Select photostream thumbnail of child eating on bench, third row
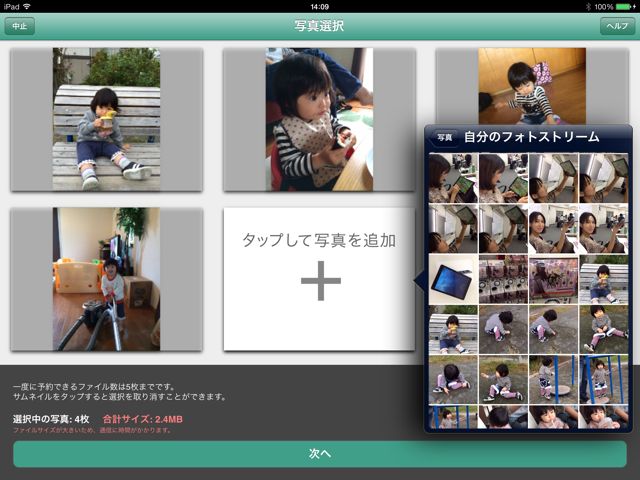 [x=604, y=279]
